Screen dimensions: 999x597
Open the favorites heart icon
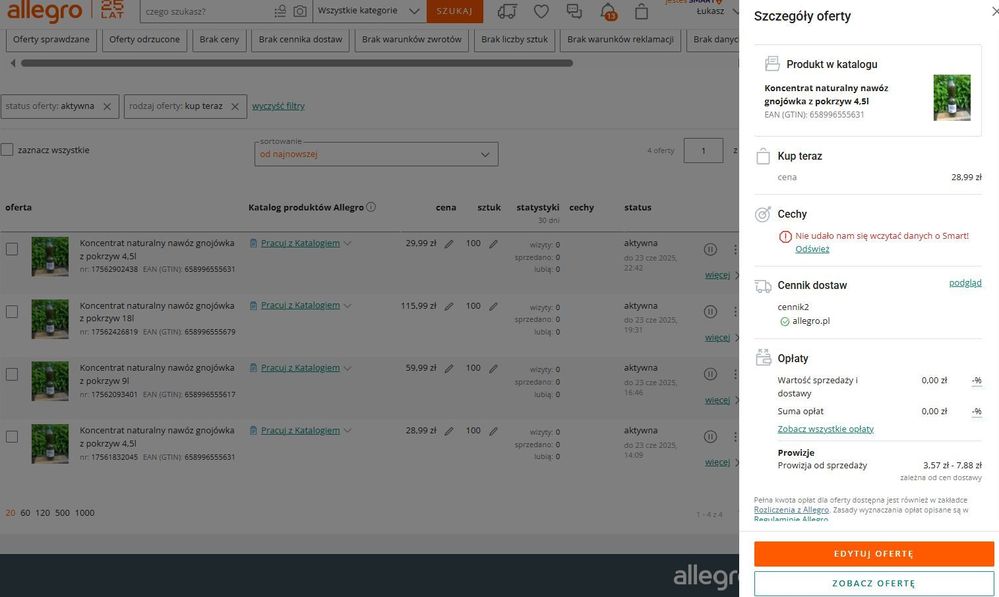tap(541, 11)
